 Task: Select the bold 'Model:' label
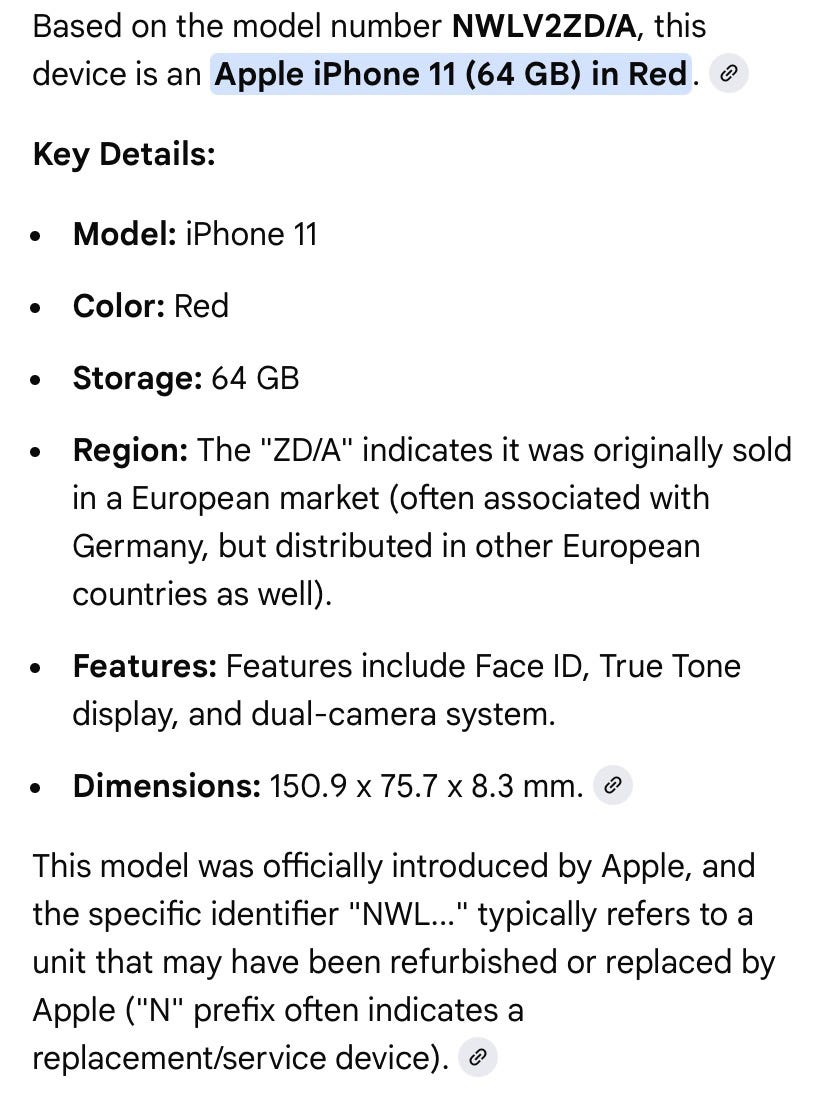125,234
